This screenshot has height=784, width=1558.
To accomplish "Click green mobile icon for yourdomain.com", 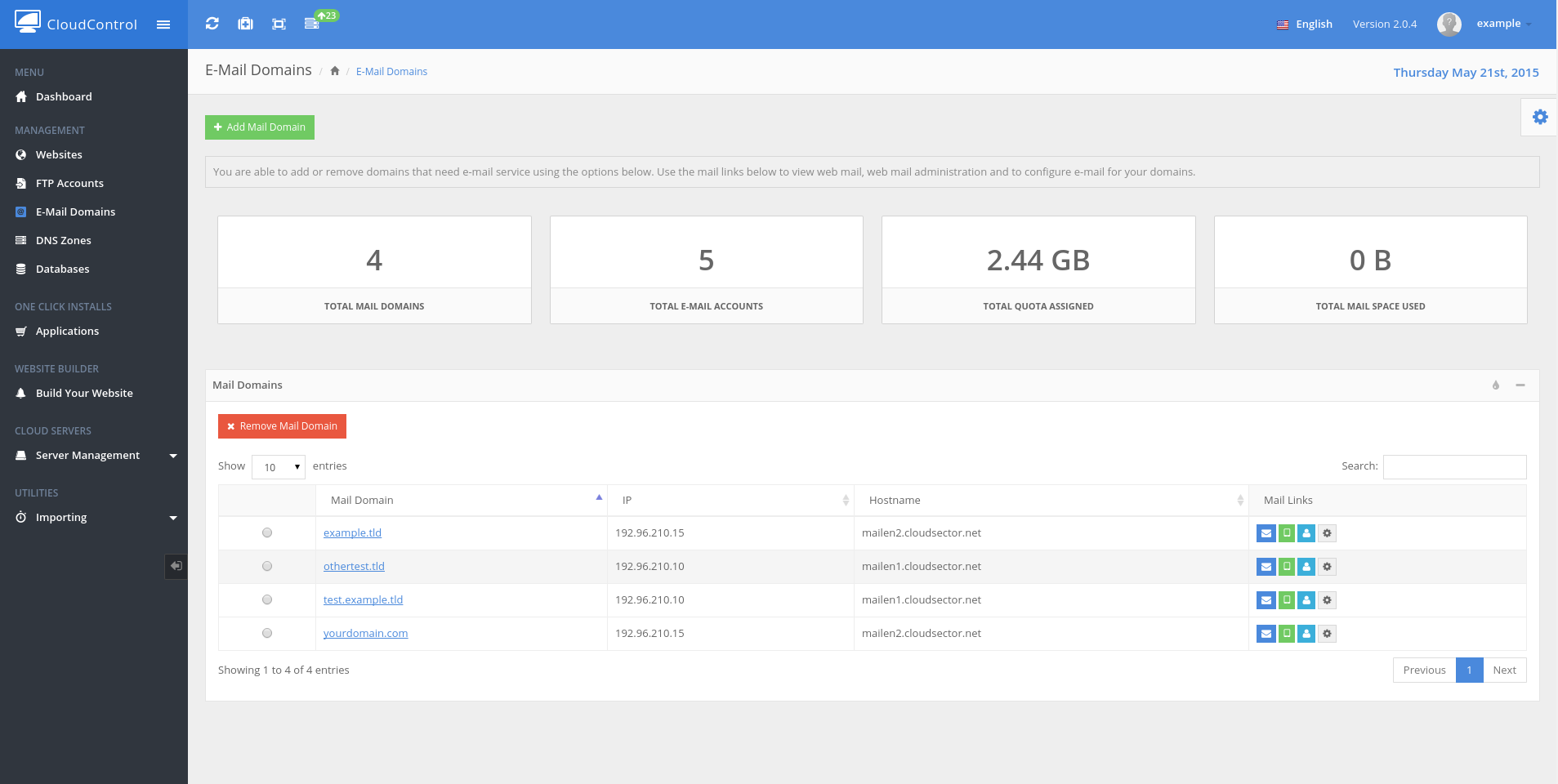I will (x=1287, y=634).
